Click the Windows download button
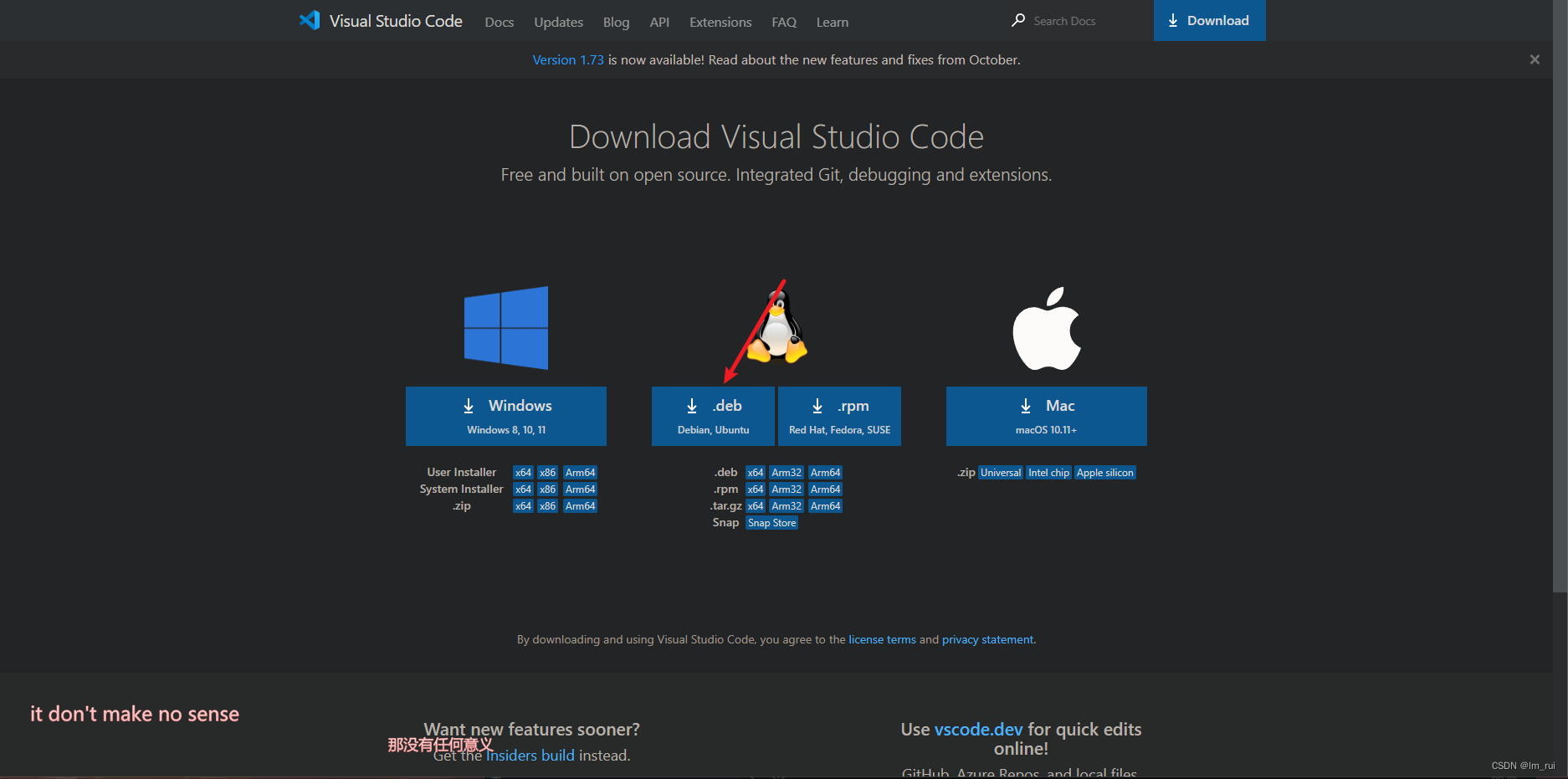 pos(506,416)
